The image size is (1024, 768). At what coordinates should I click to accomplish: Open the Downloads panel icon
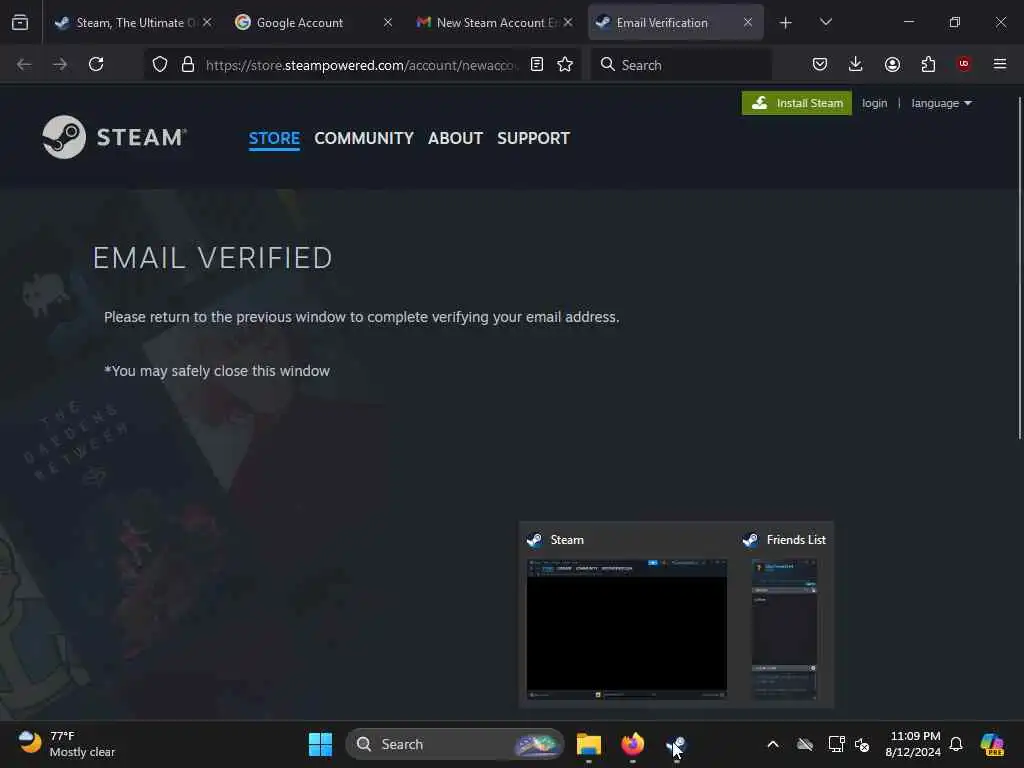click(856, 64)
